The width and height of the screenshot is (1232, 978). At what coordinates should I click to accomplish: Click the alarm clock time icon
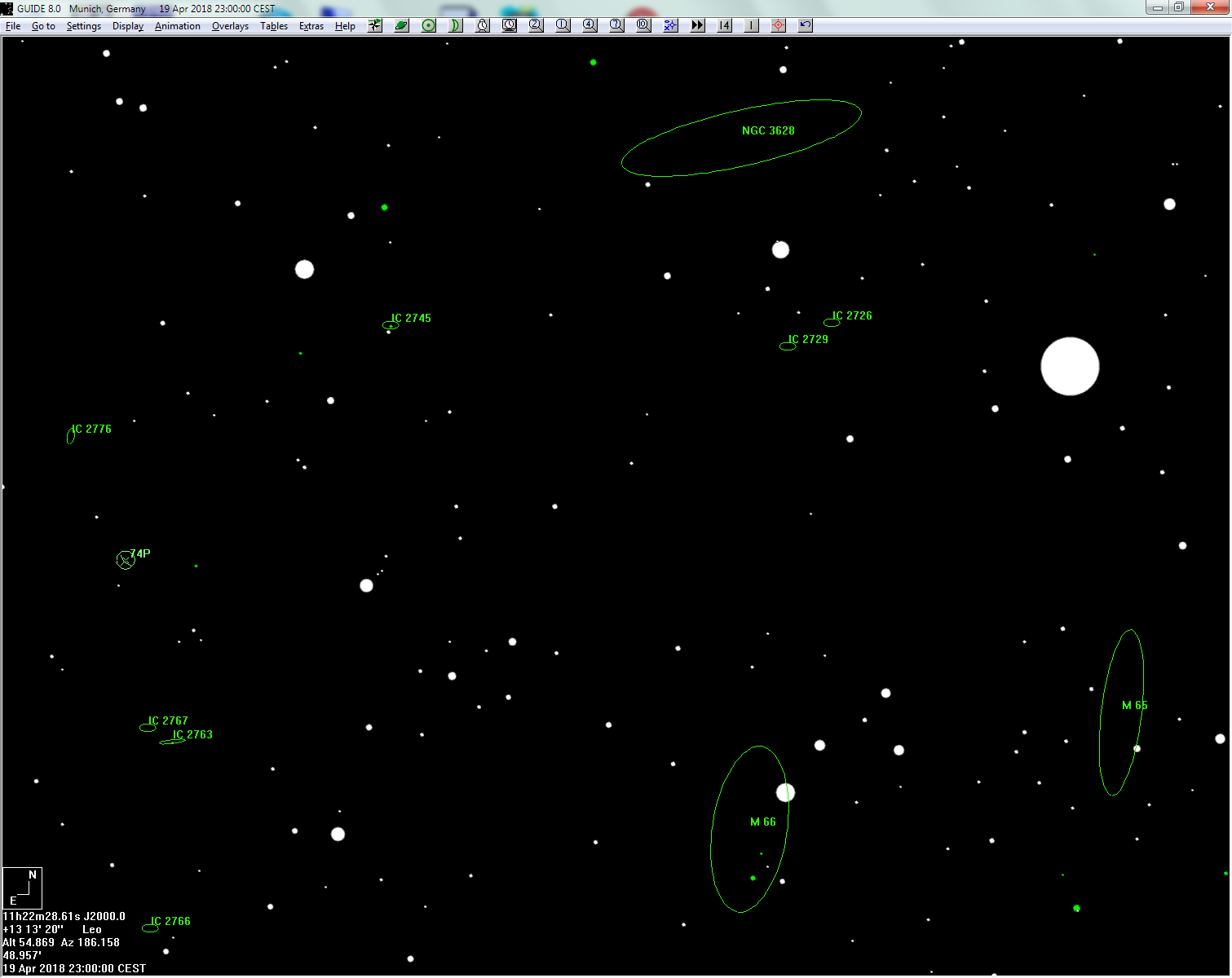point(483,25)
